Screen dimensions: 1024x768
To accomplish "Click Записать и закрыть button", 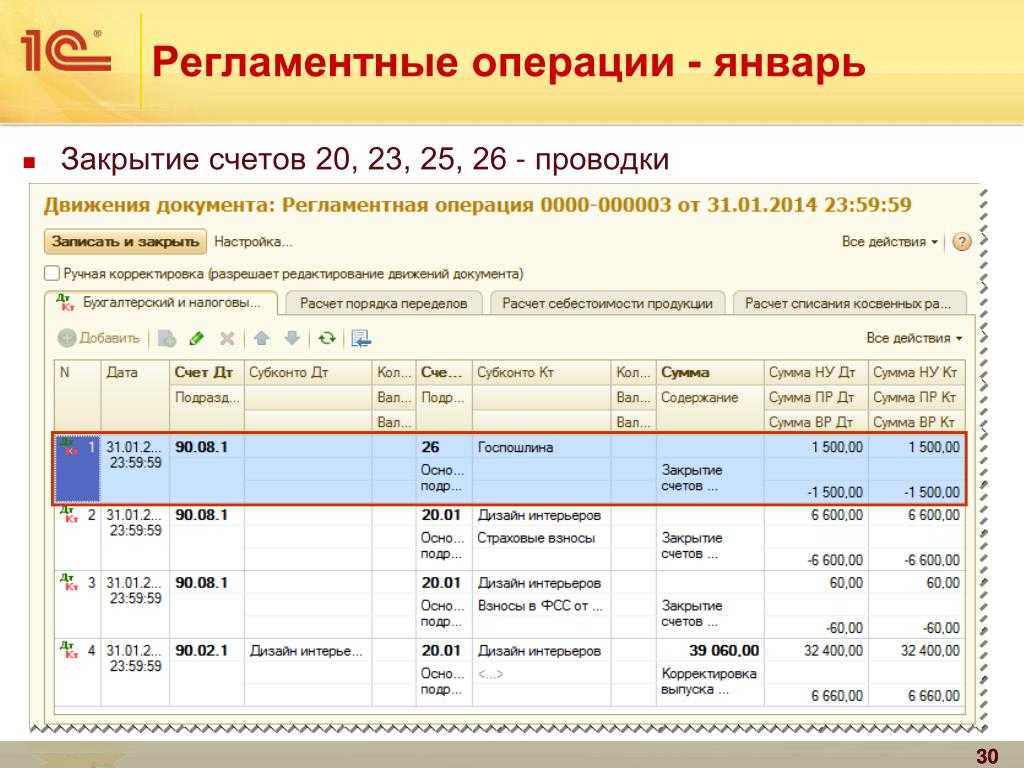I will 125,242.
